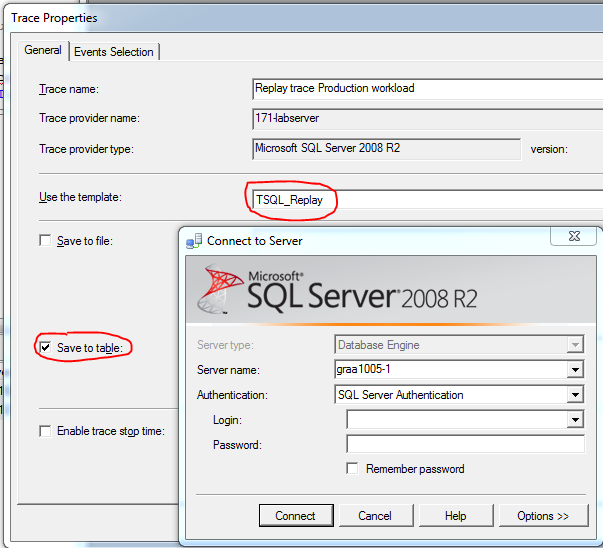The width and height of the screenshot is (603, 548).
Task: Expand the Login dropdown arrow
Action: coord(575,420)
